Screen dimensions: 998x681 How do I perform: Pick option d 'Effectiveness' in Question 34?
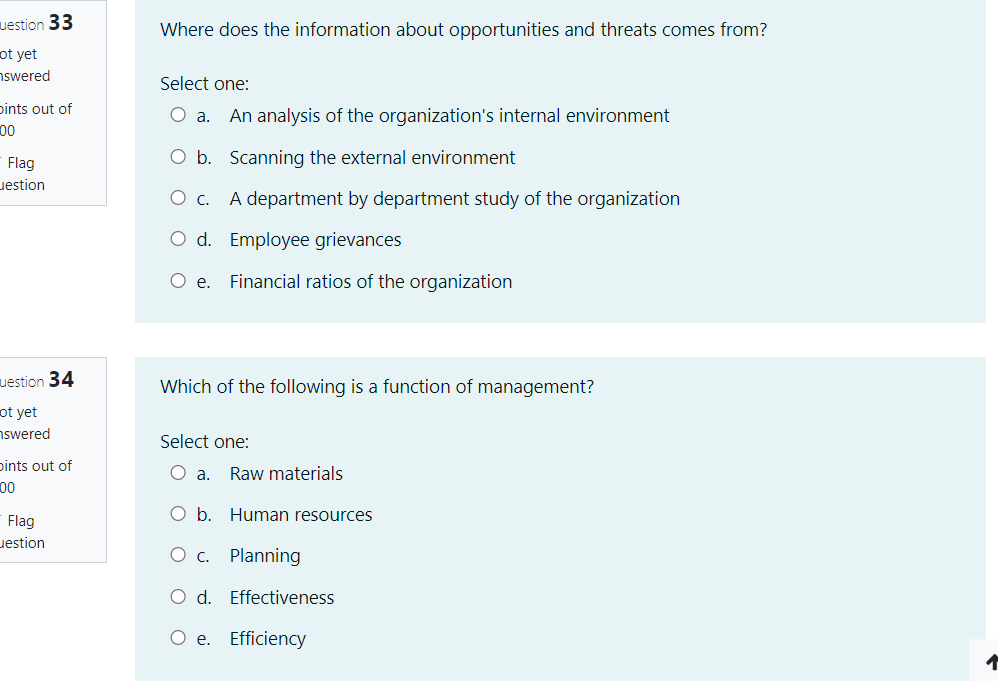(x=177, y=596)
